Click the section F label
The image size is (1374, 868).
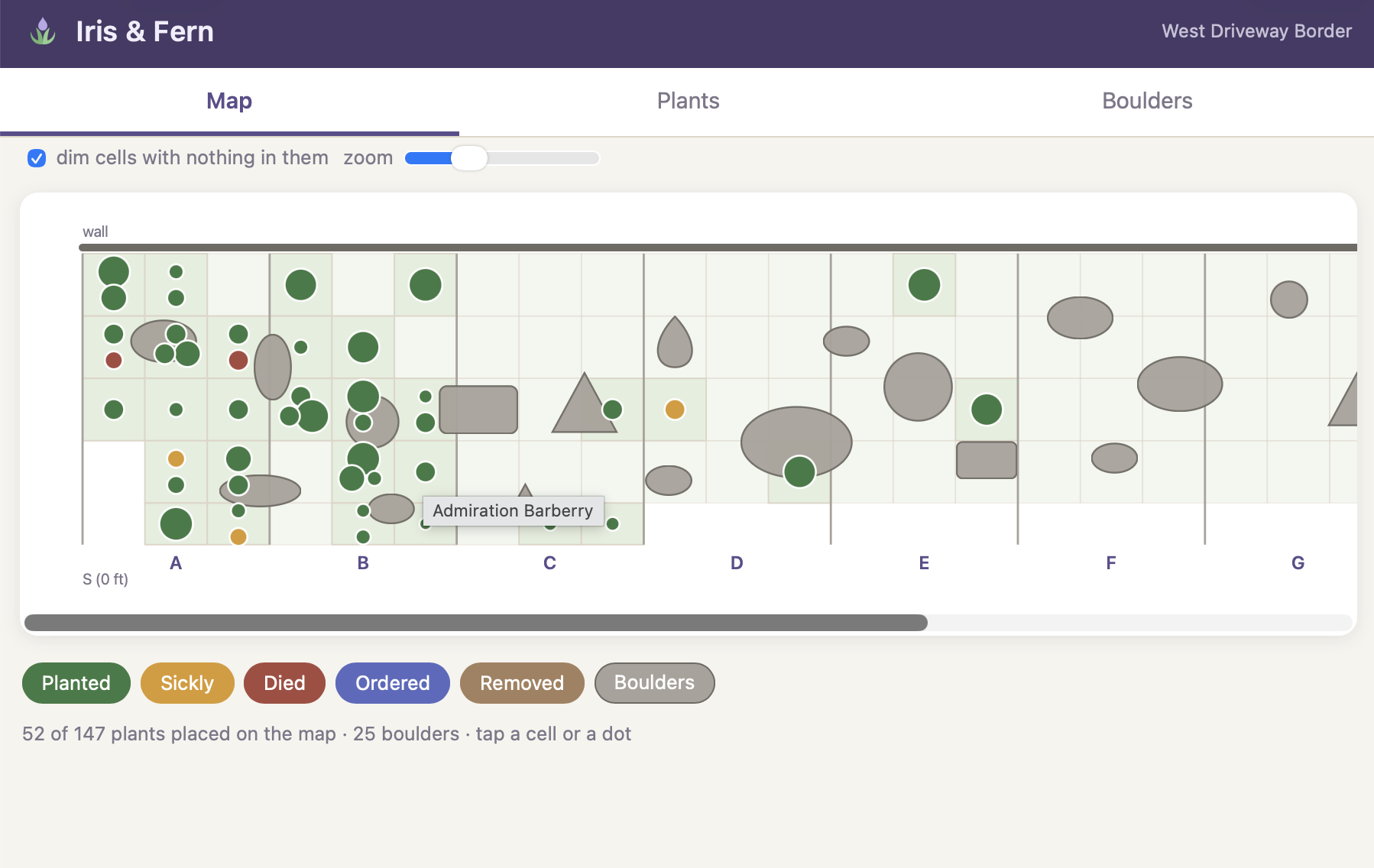(1111, 563)
